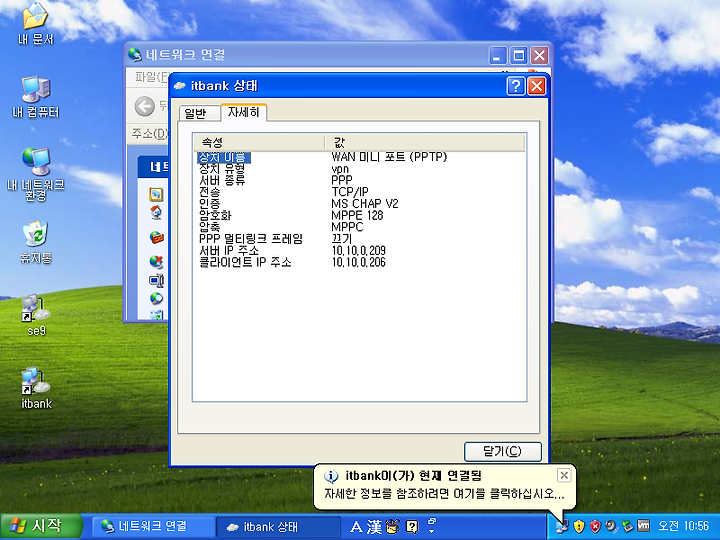This screenshot has width=720, height=540.
Task: Click the itbank connected balloon message text
Action: tap(444, 494)
